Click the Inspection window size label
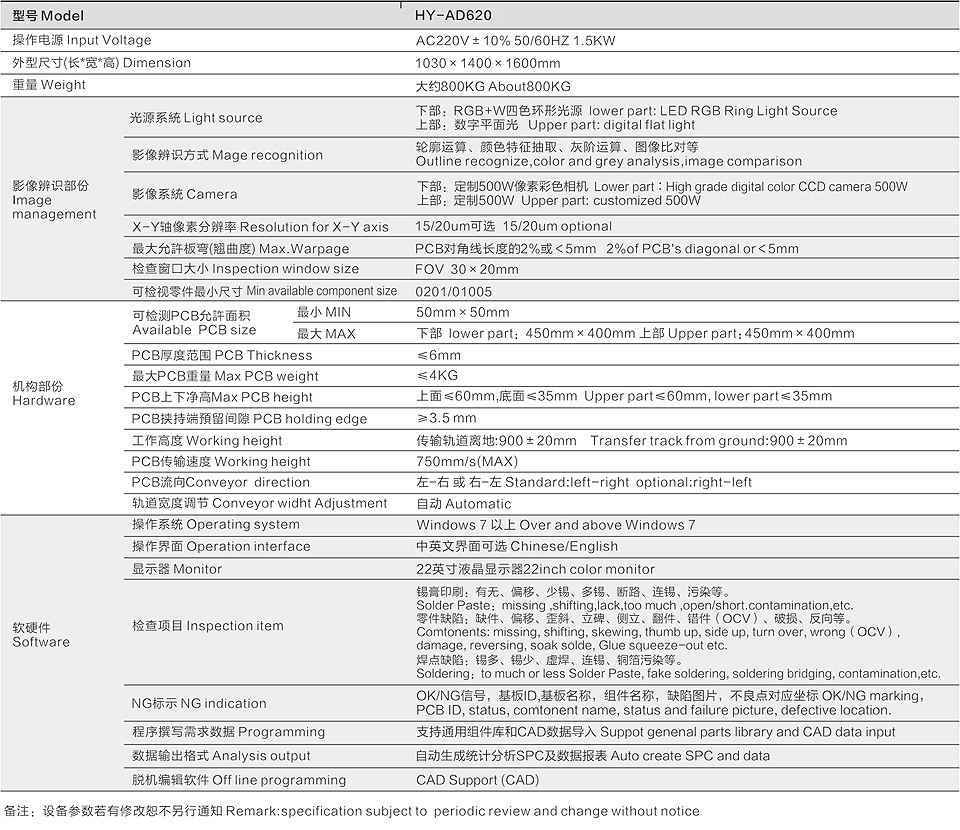The height and width of the screenshot is (830, 960). (x=246, y=269)
